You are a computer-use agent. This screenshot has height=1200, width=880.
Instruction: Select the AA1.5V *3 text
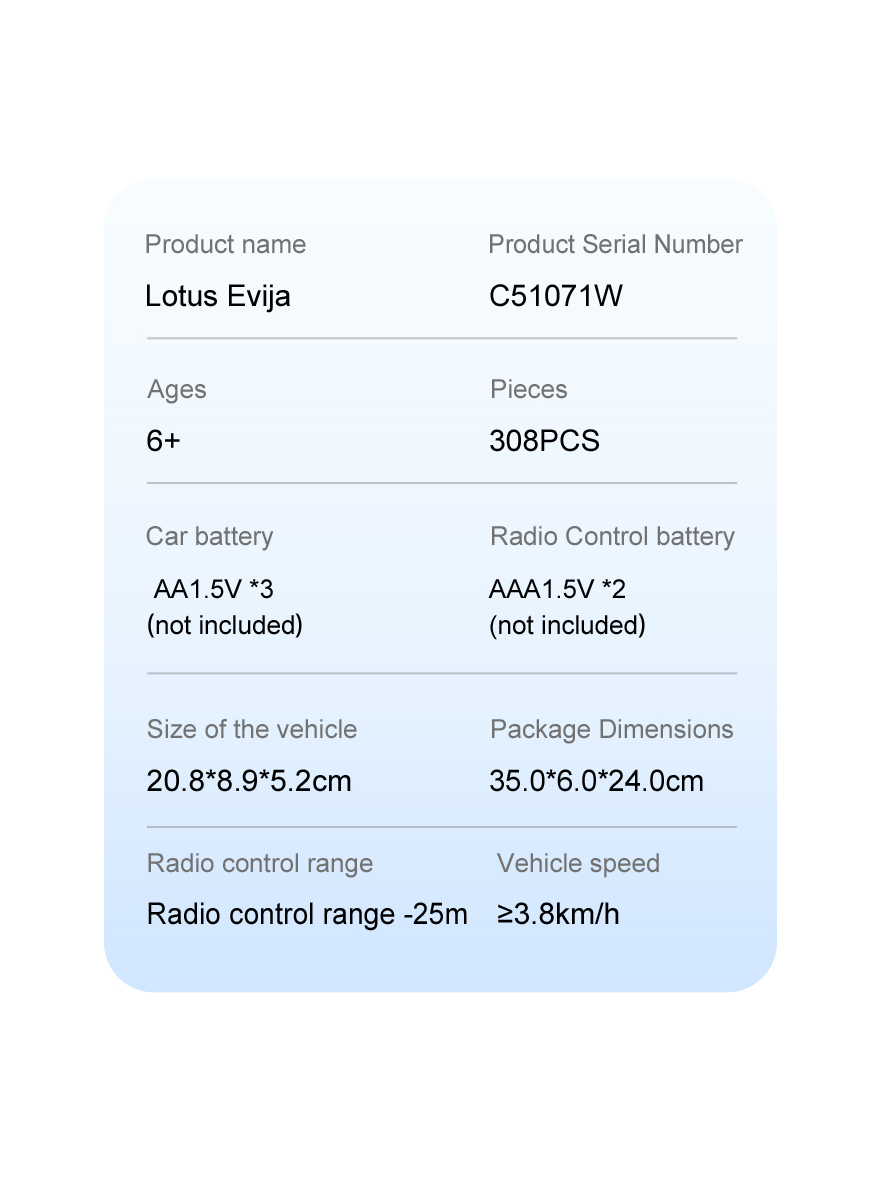(213, 589)
